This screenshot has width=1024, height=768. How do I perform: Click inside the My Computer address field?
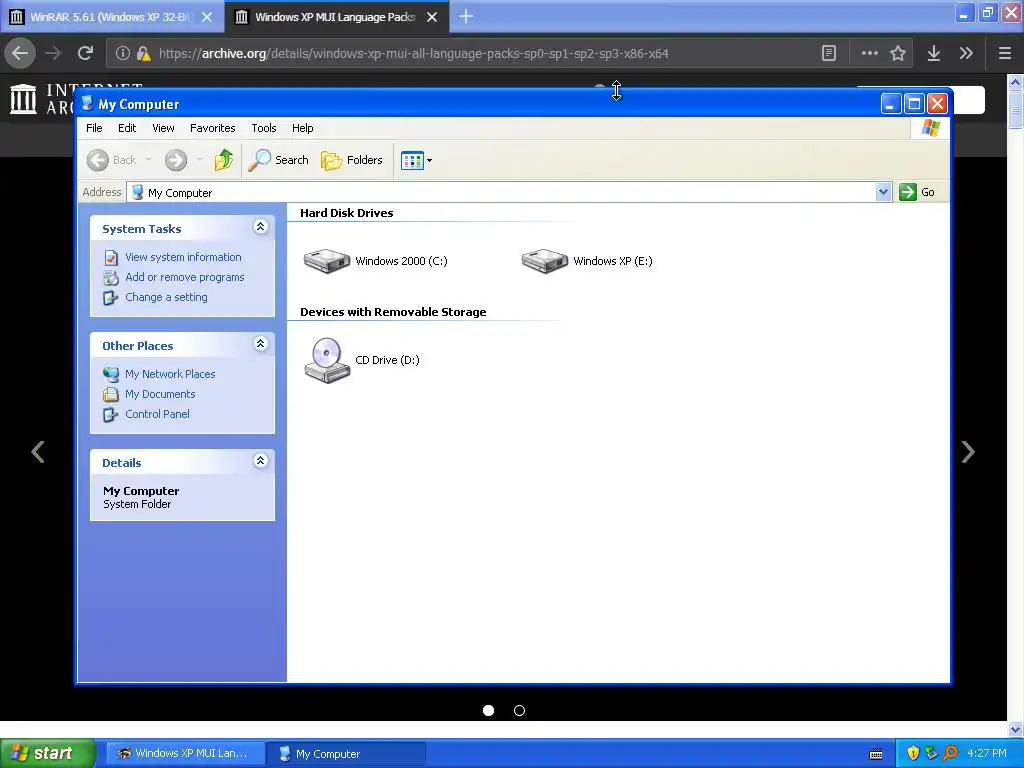coord(503,193)
